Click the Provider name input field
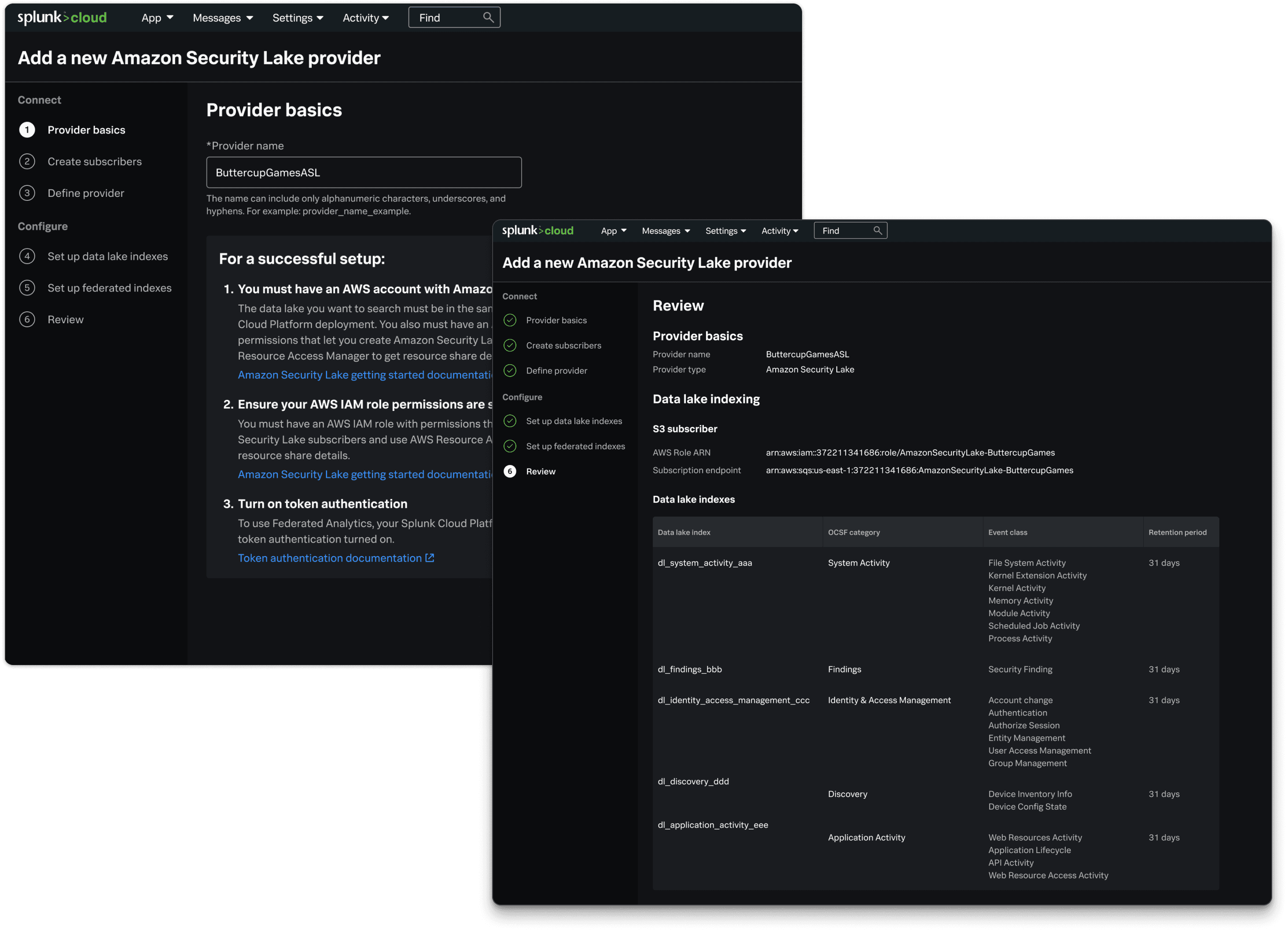 point(364,173)
